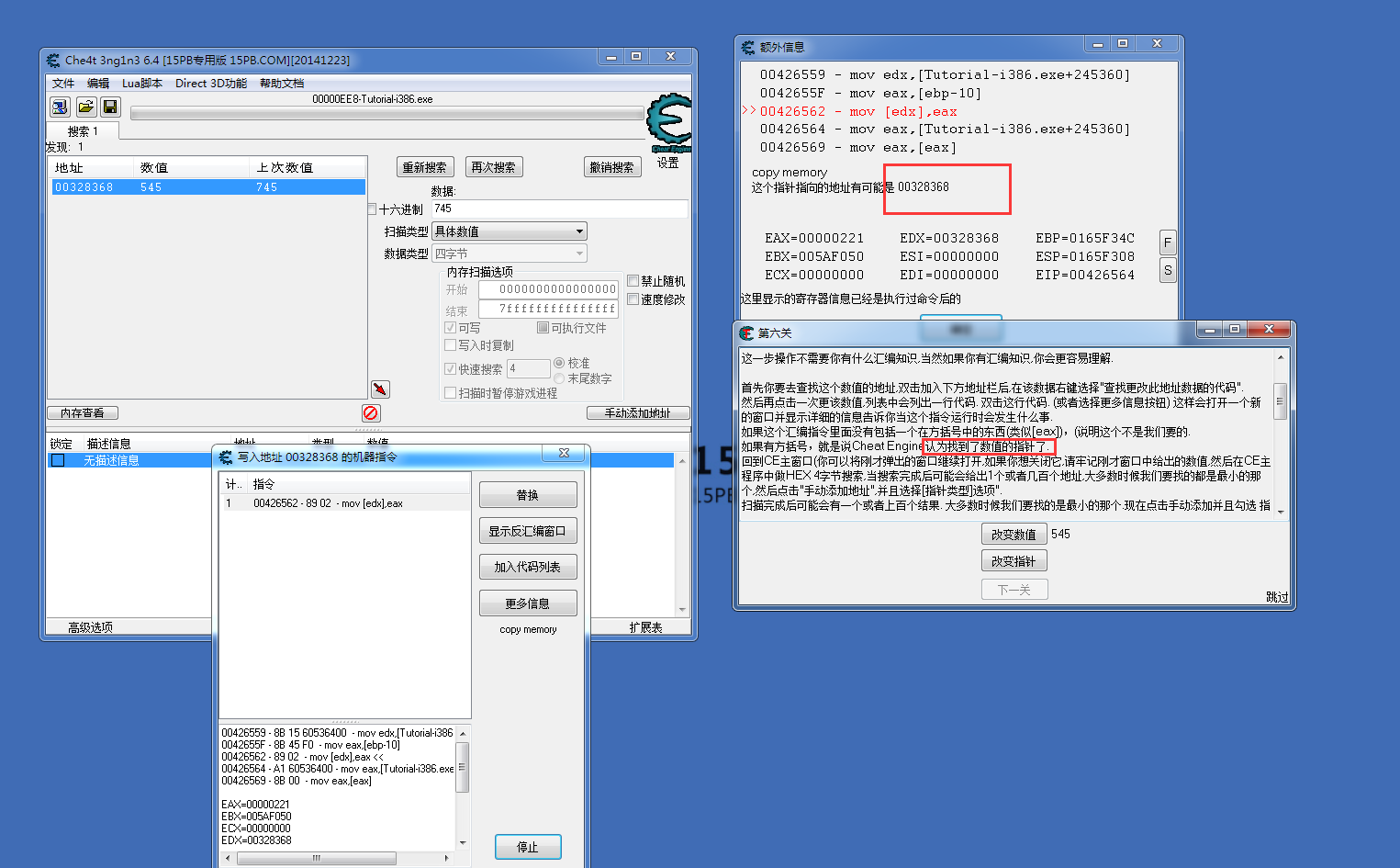Click the 显示反汇编窗口 button
This screenshot has height=868, width=1400.
[528, 531]
